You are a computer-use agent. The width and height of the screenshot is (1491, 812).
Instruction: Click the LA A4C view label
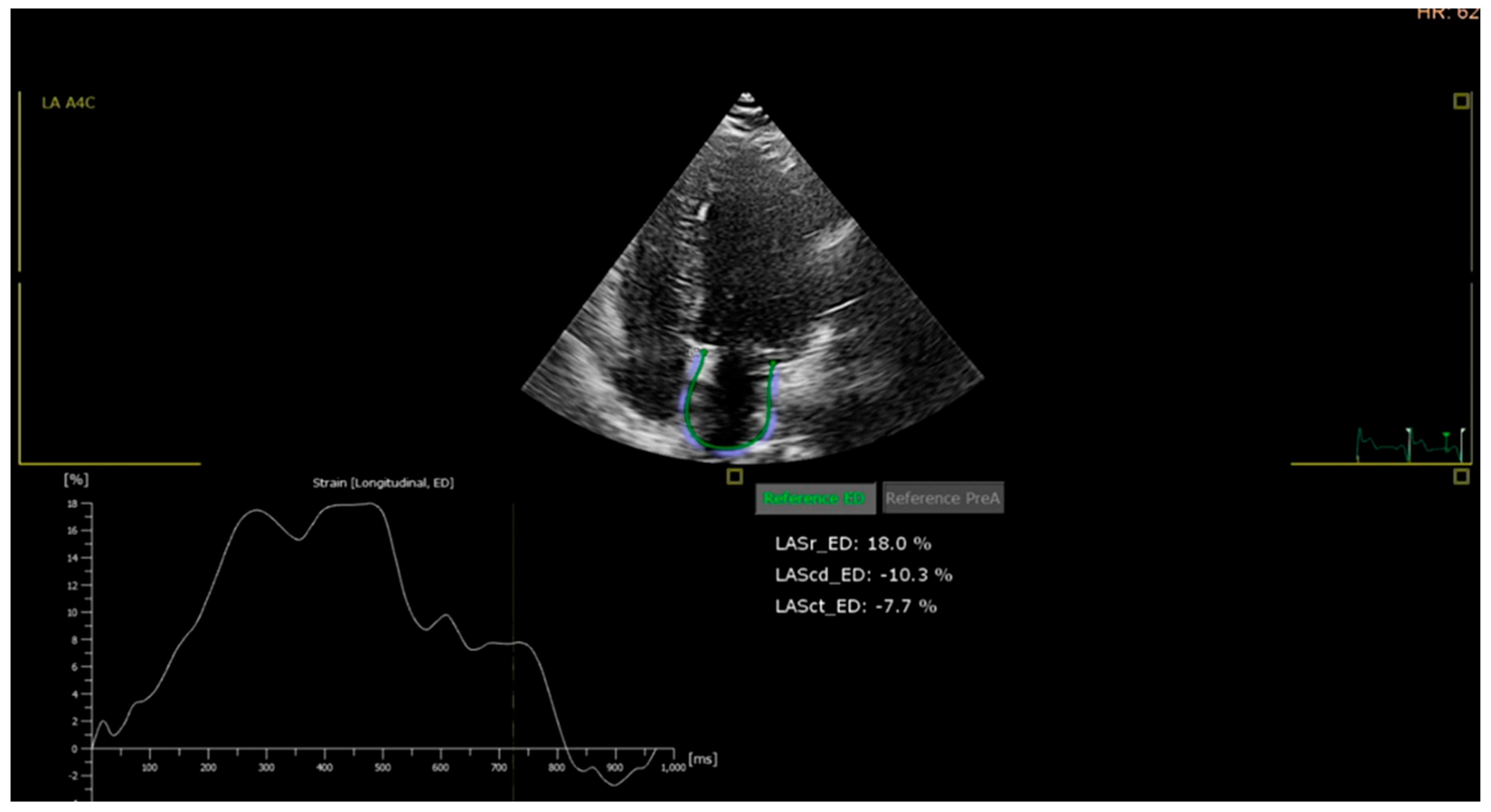(x=68, y=103)
